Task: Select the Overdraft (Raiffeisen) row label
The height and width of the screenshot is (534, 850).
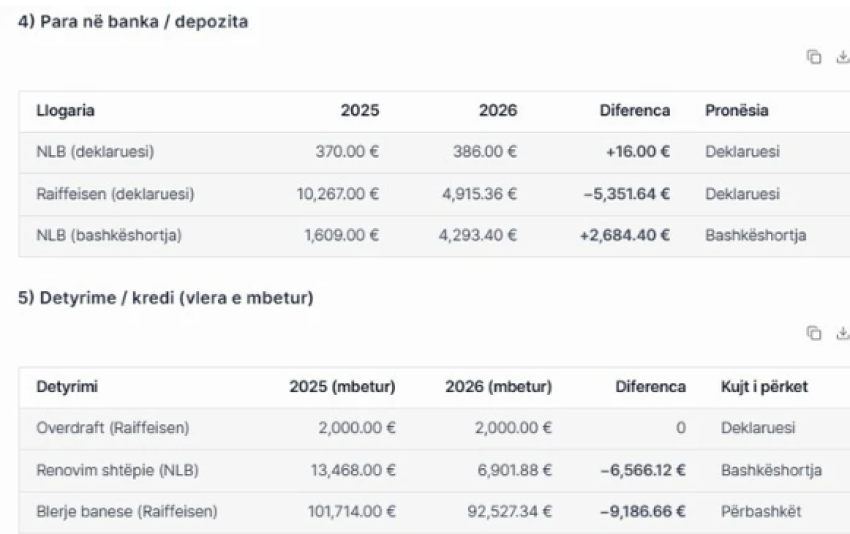Action: (x=112, y=428)
